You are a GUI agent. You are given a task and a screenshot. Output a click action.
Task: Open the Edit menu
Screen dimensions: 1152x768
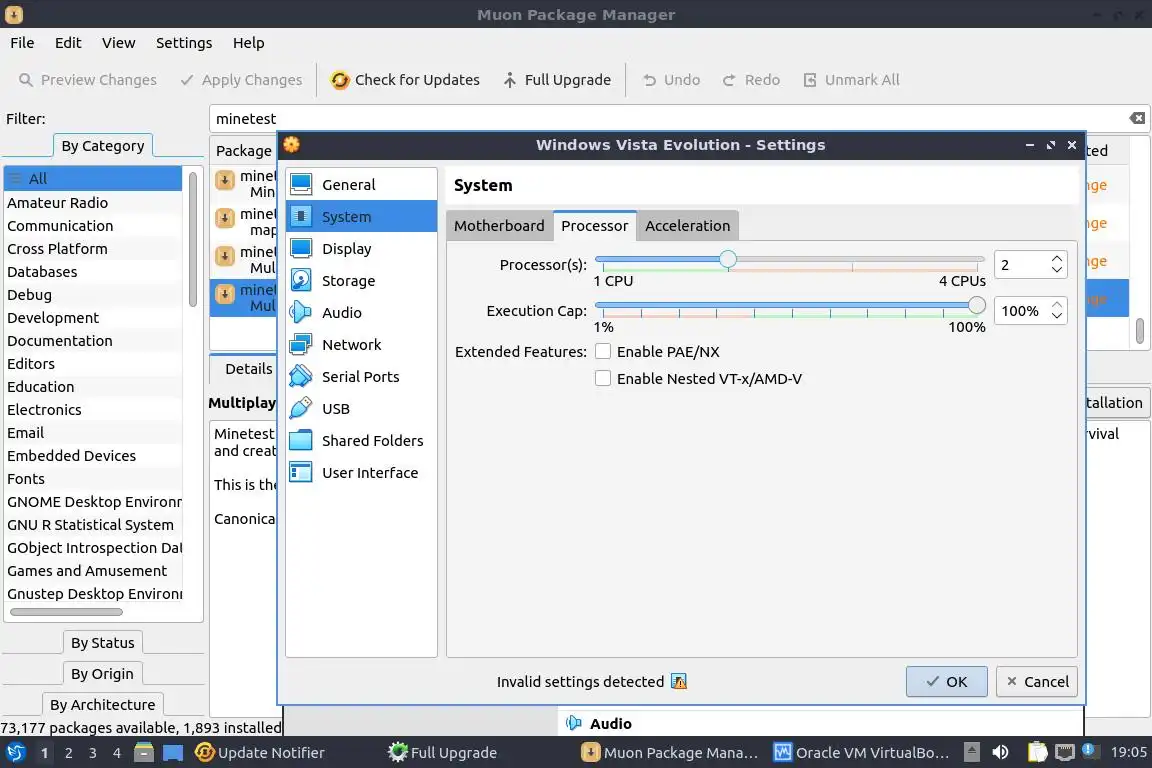coord(68,43)
